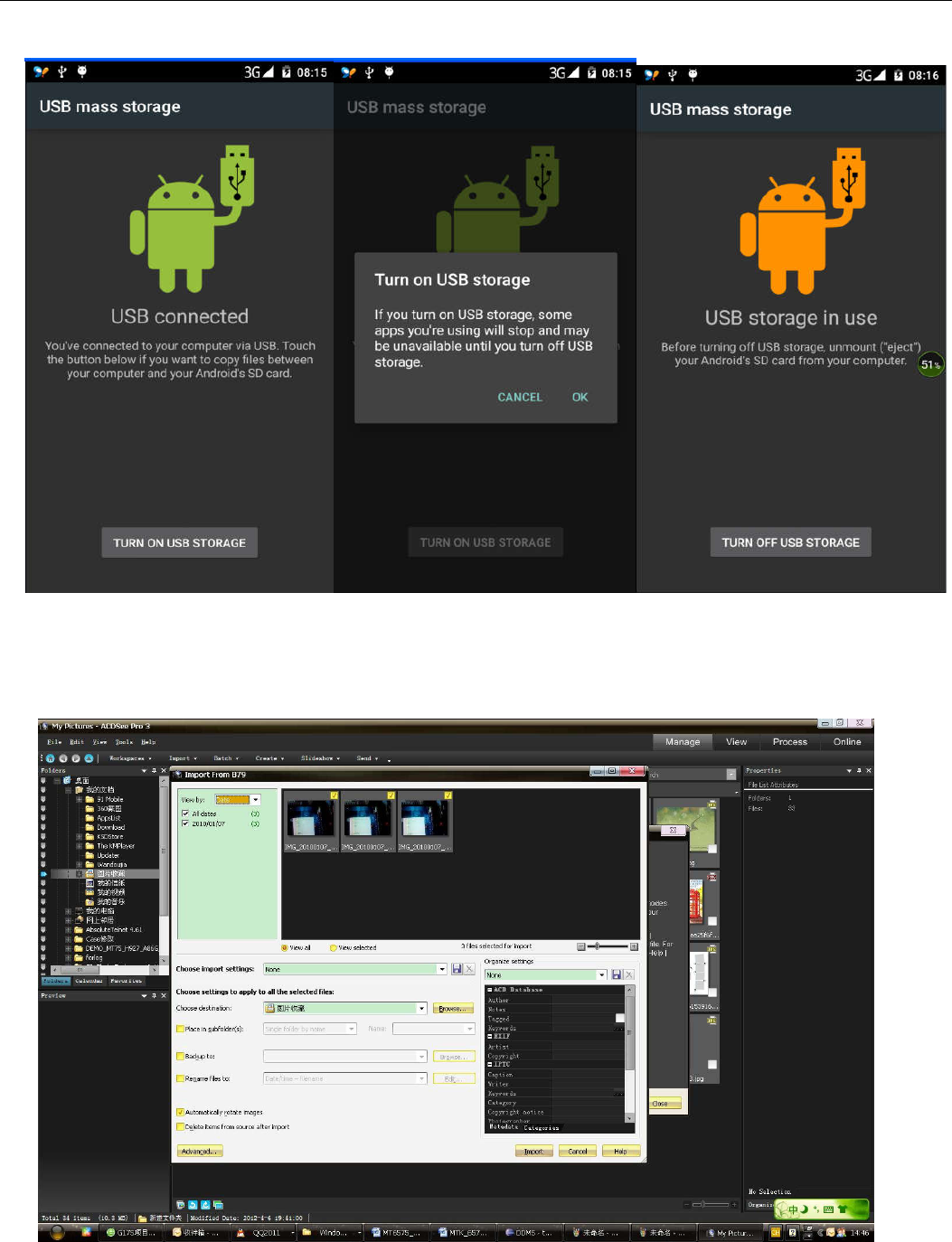Open the Import toolbar dropdown
The width and height of the screenshot is (952, 1242).
pos(183,758)
